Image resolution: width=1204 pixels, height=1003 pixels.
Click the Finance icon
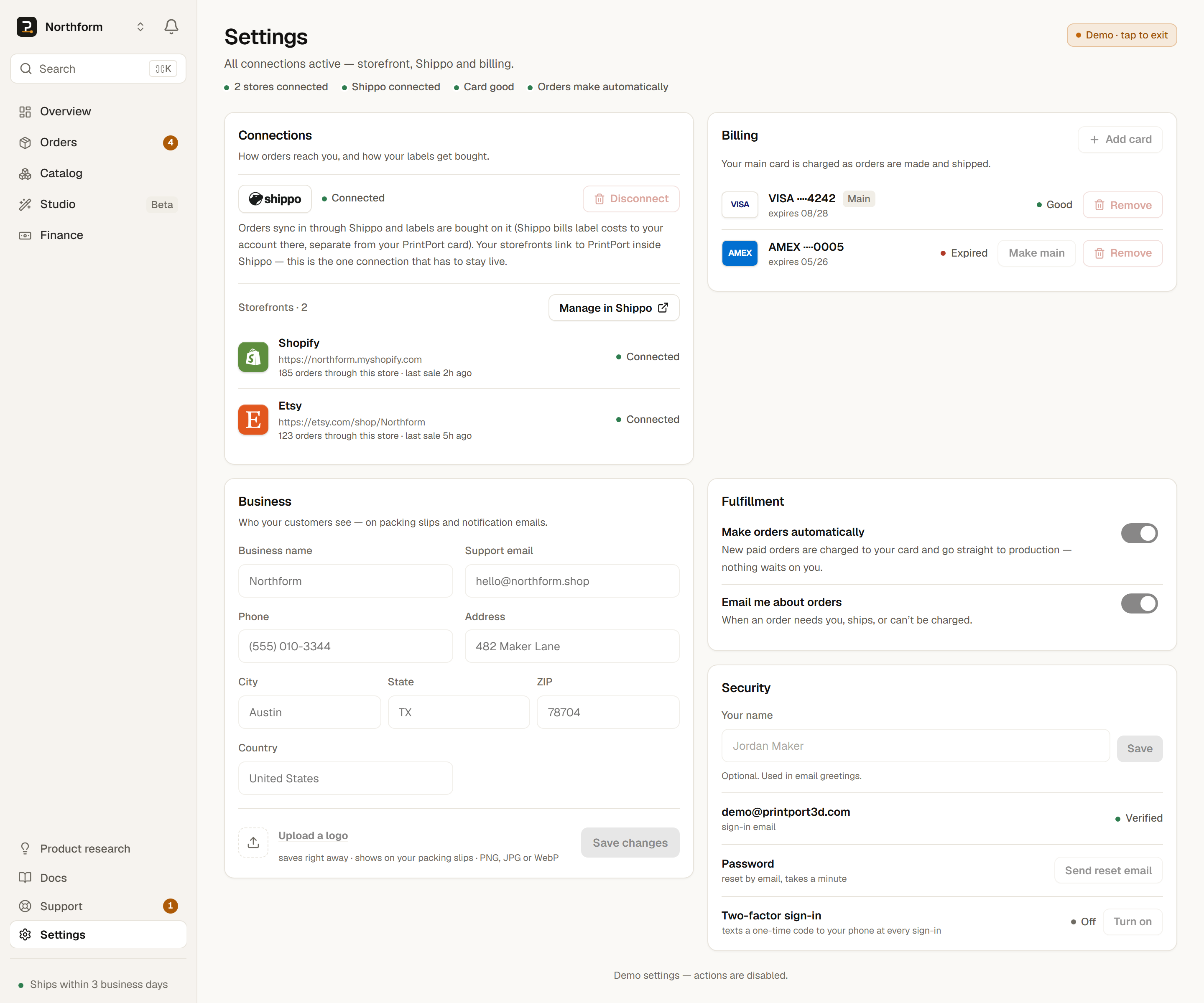tap(25, 235)
